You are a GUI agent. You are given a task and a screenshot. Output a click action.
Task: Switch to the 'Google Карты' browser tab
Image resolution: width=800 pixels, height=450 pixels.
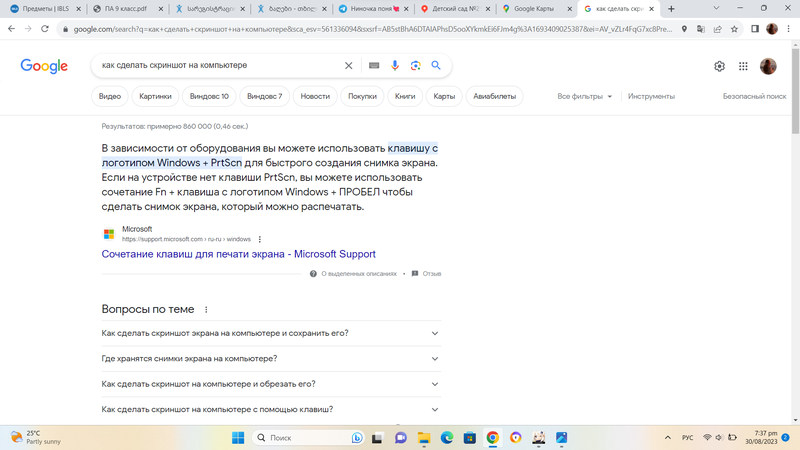[536, 8]
